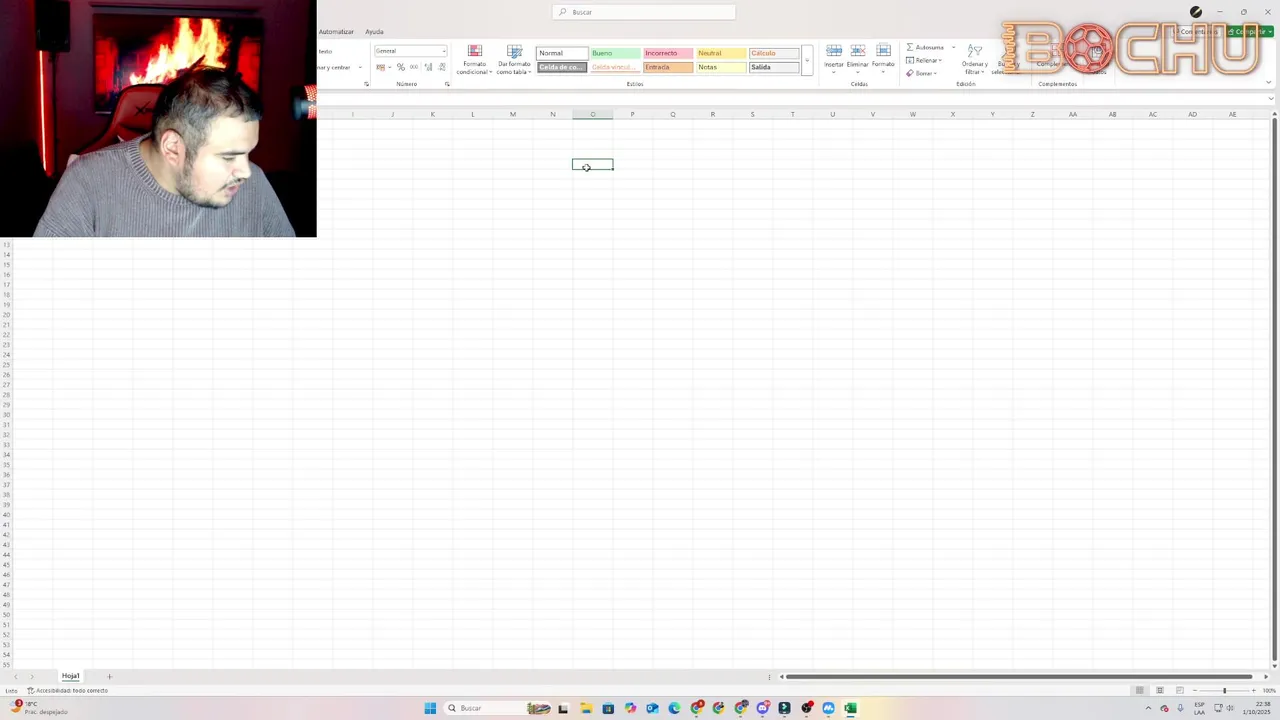Open the Ordenar y filtrar menu
Screen dimensions: 1280x720
point(974,60)
